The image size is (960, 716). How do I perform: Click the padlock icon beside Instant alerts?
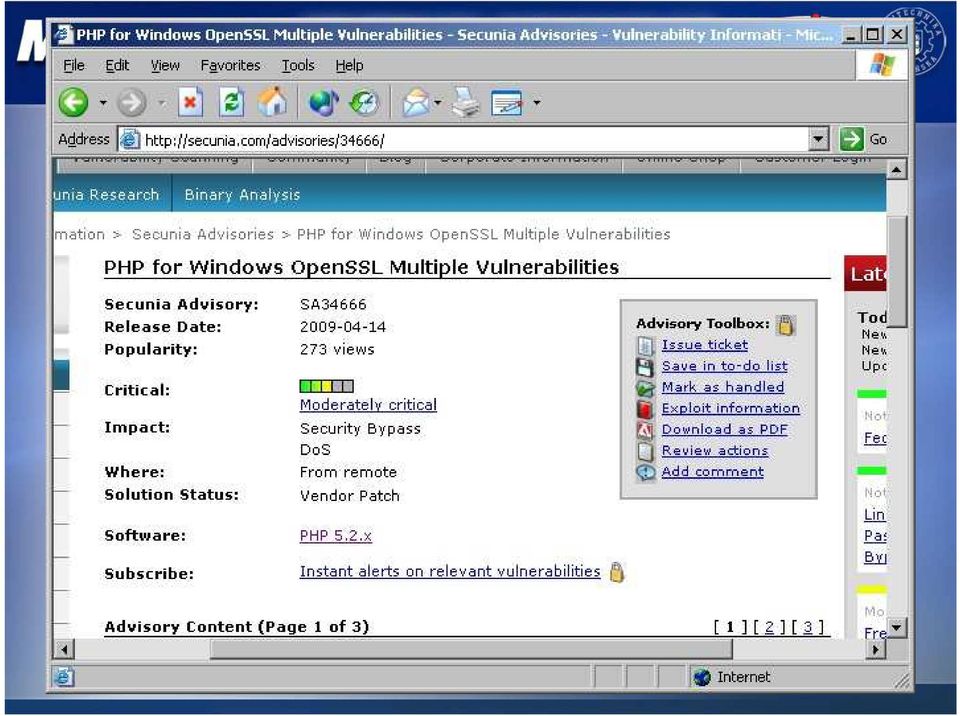coord(617,572)
